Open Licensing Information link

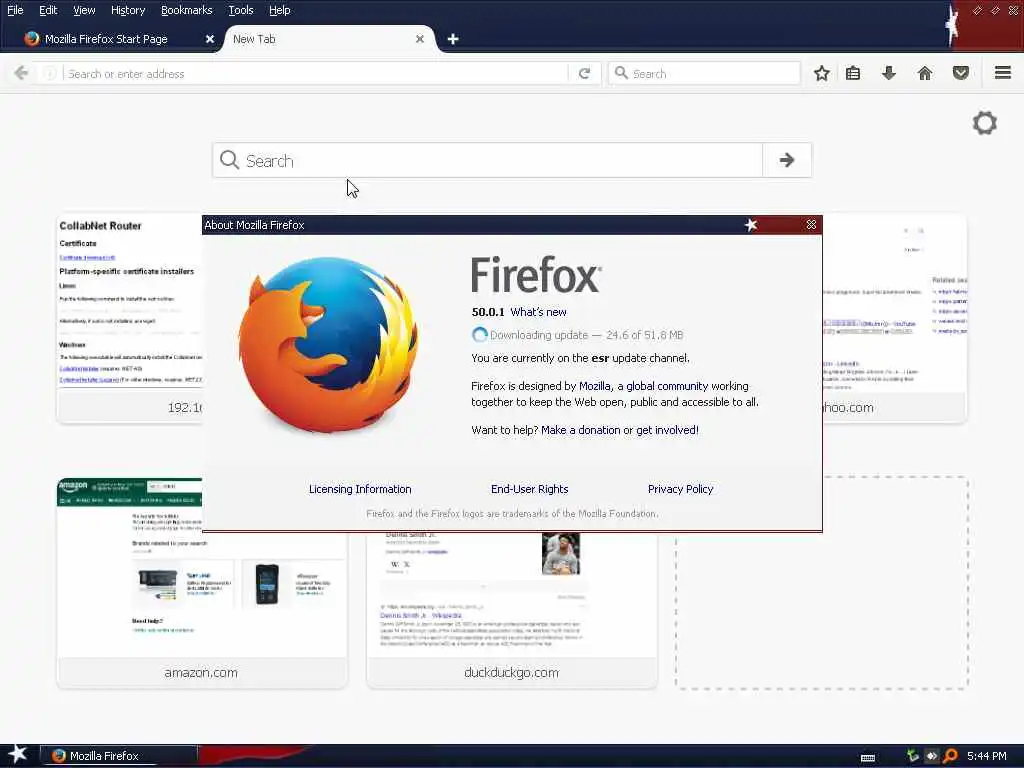[x=360, y=489]
